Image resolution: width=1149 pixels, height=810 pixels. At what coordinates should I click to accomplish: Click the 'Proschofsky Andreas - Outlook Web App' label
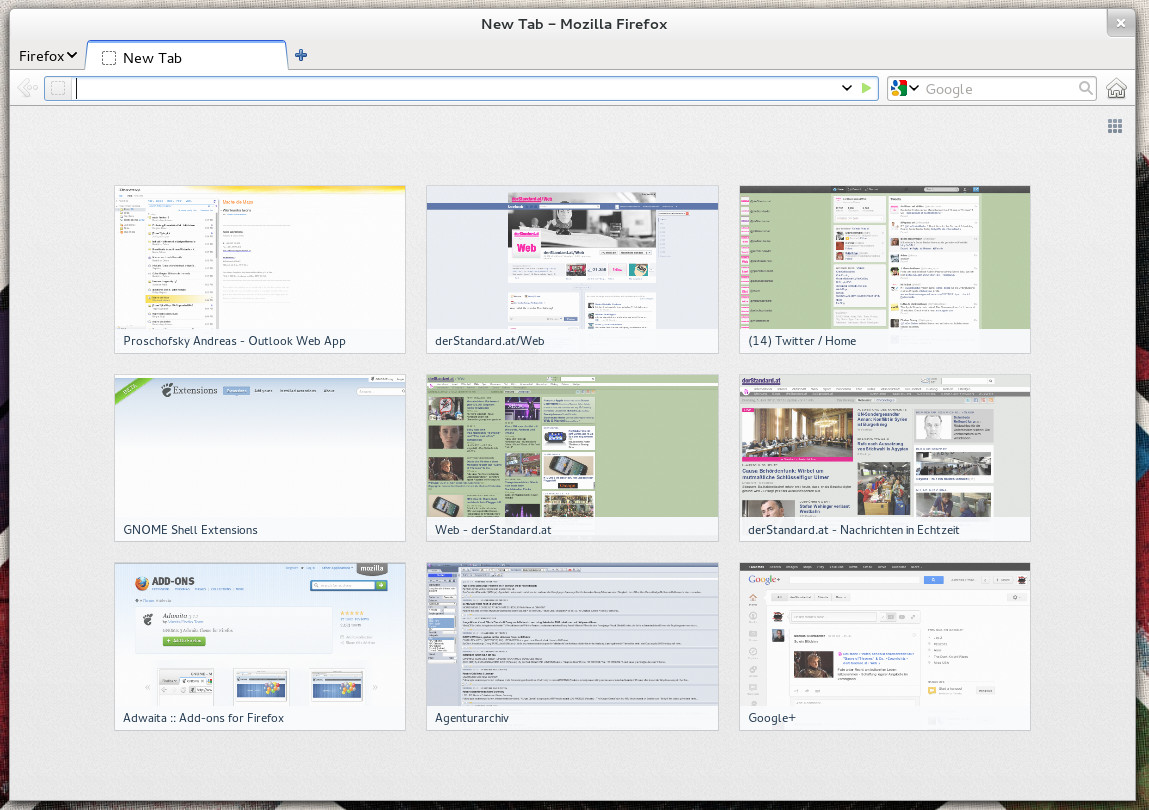[234, 341]
